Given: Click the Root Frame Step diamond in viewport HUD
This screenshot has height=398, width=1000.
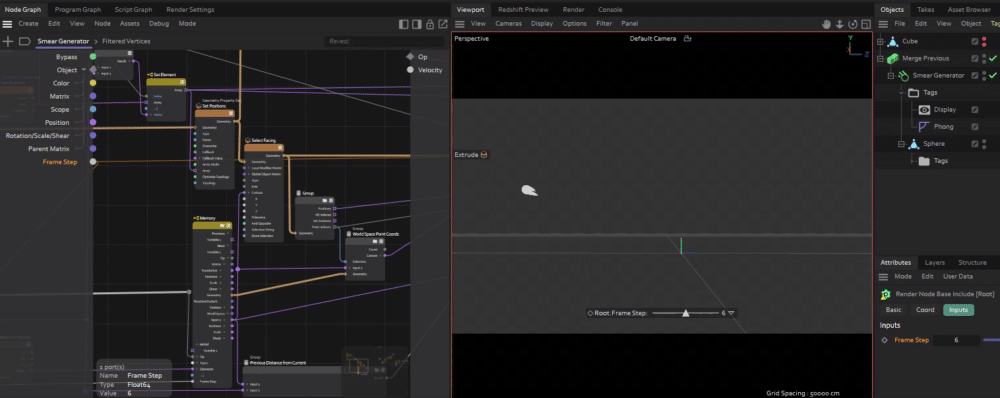Looking at the screenshot, I should [590, 313].
